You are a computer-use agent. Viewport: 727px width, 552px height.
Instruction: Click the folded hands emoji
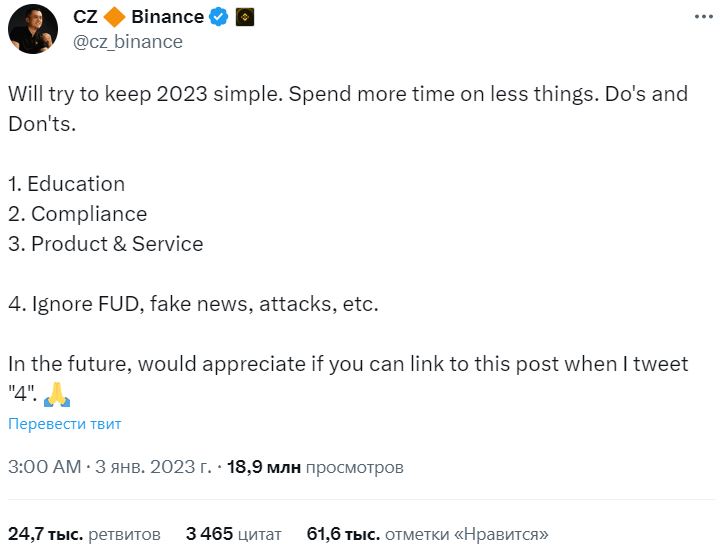pos(57,394)
